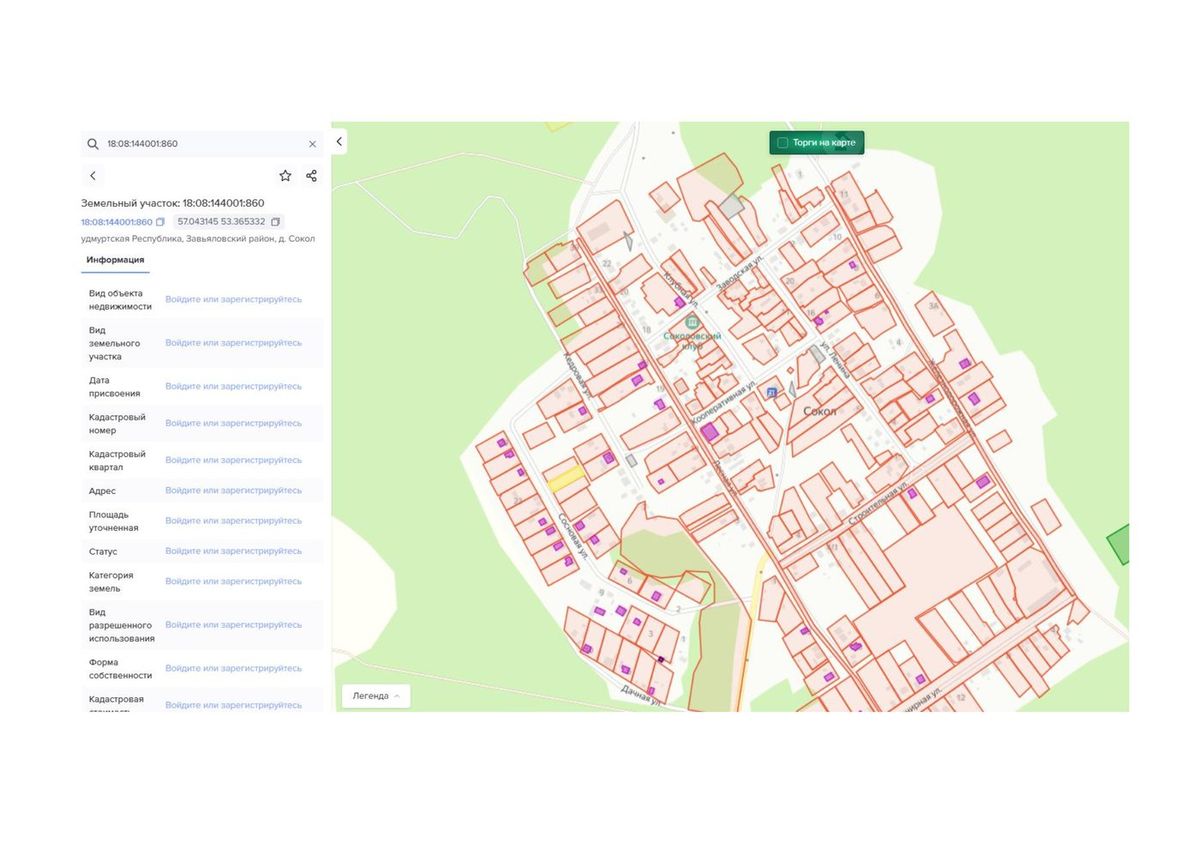Click the Соколовский клуб map marker icon
This screenshot has width=1200, height=849.
click(x=692, y=324)
